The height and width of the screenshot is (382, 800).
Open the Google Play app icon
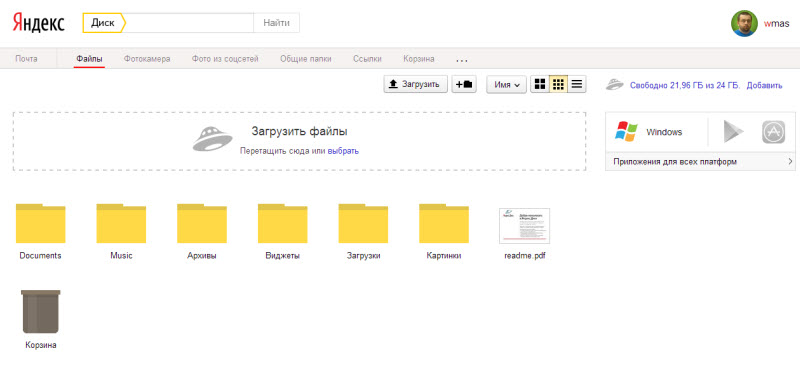click(x=733, y=132)
